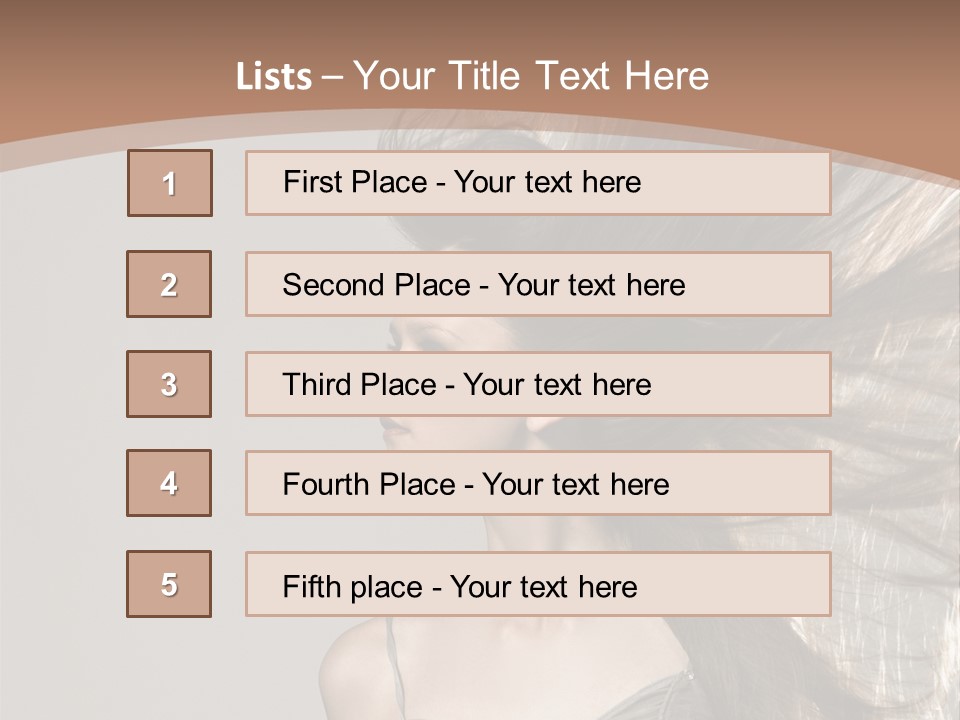This screenshot has width=960, height=720.
Task: Click 'Your Title Text Here' in header
Action: (x=531, y=76)
